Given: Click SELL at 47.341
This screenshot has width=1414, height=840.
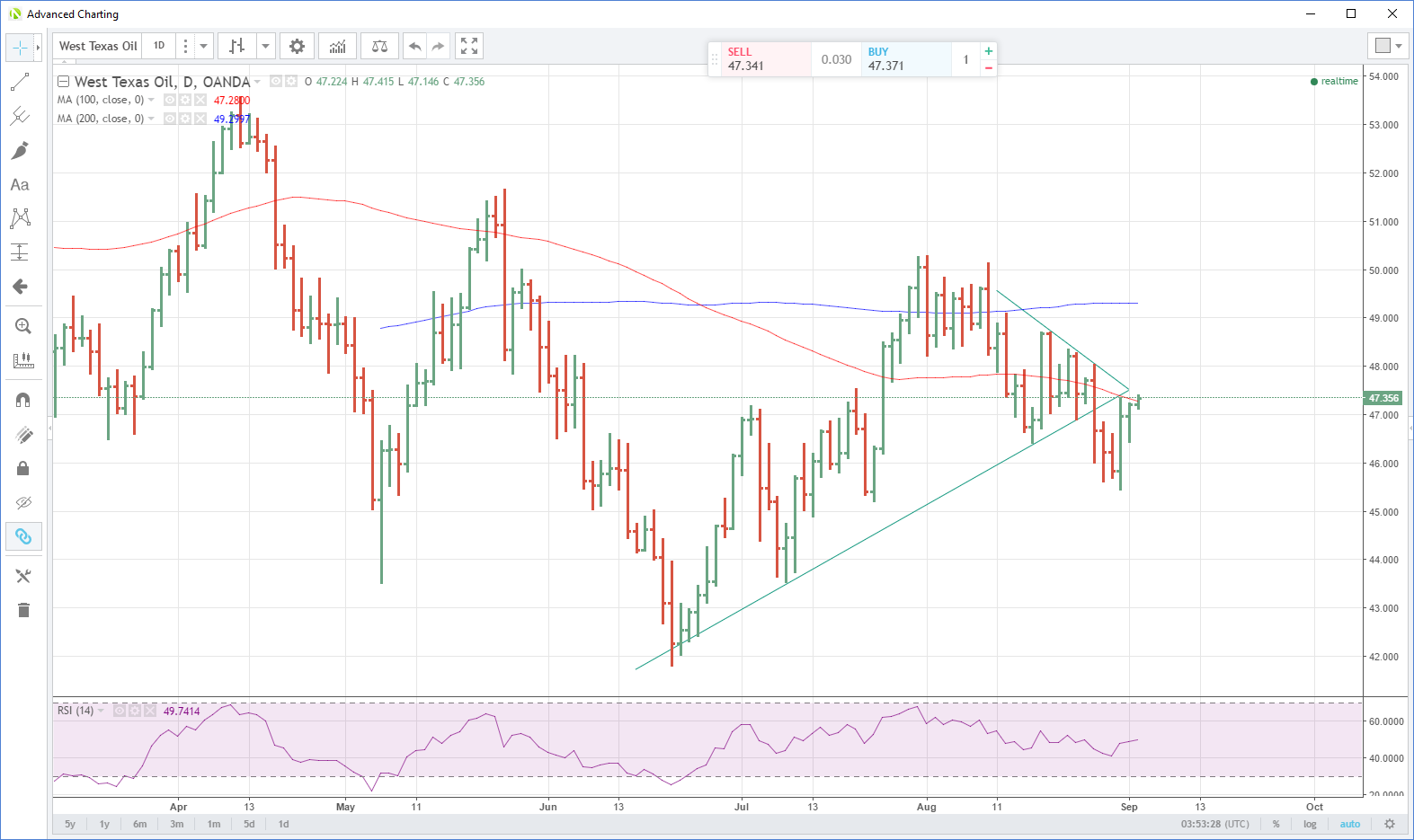Looking at the screenshot, I should coord(767,59).
